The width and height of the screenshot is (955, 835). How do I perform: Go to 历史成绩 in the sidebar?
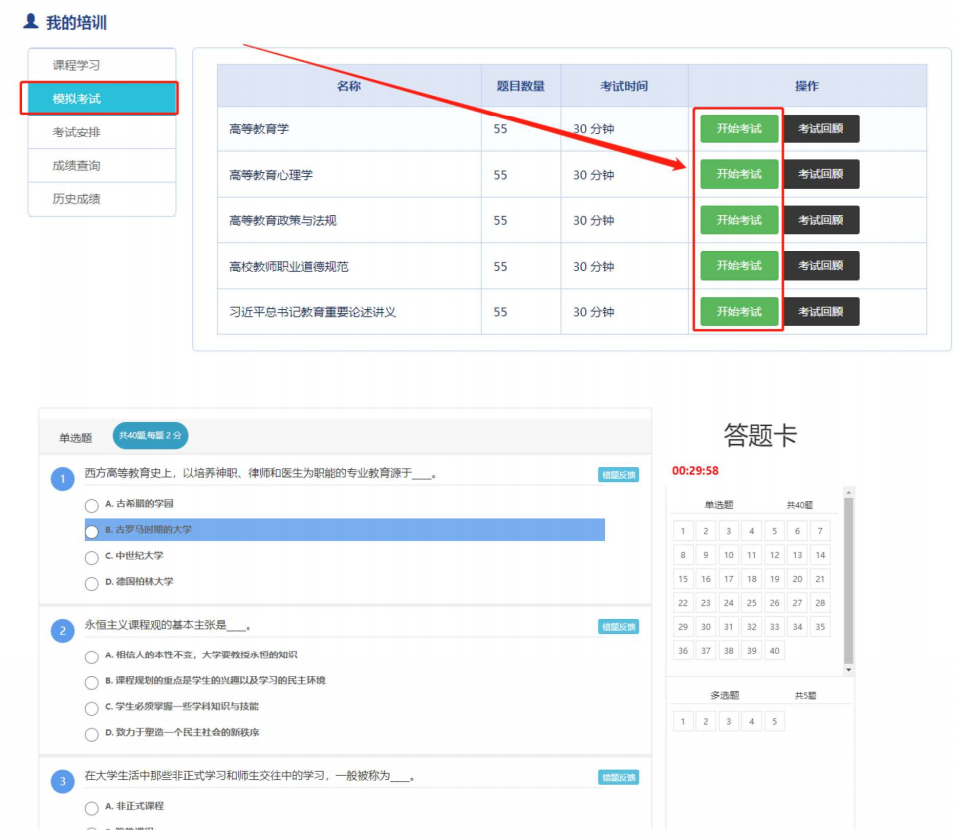[x=76, y=199]
